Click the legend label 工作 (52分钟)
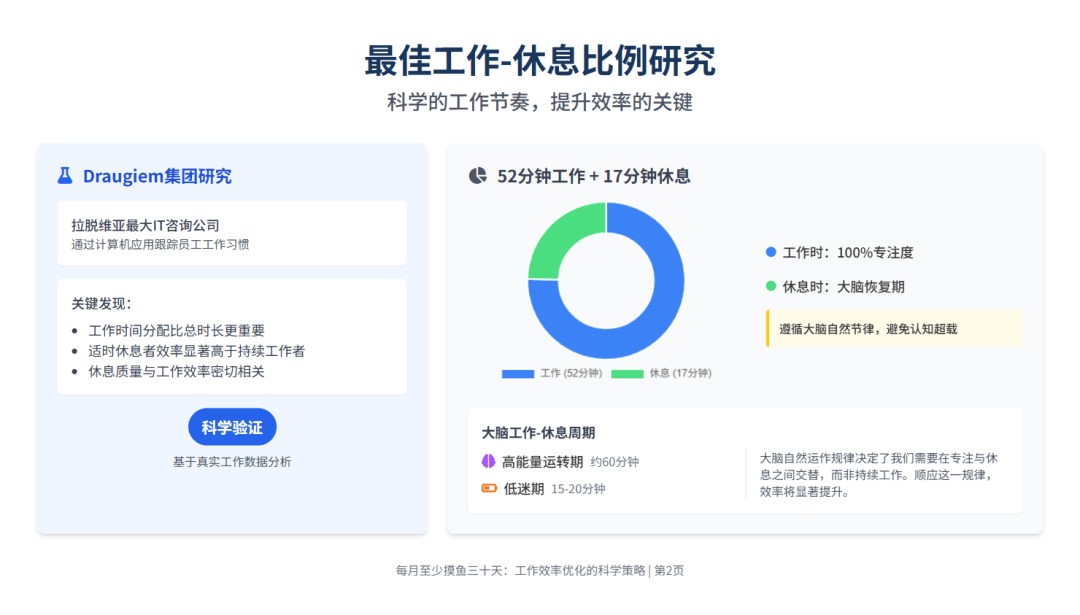Viewport: 1080px width, 615px height. (571, 373)
